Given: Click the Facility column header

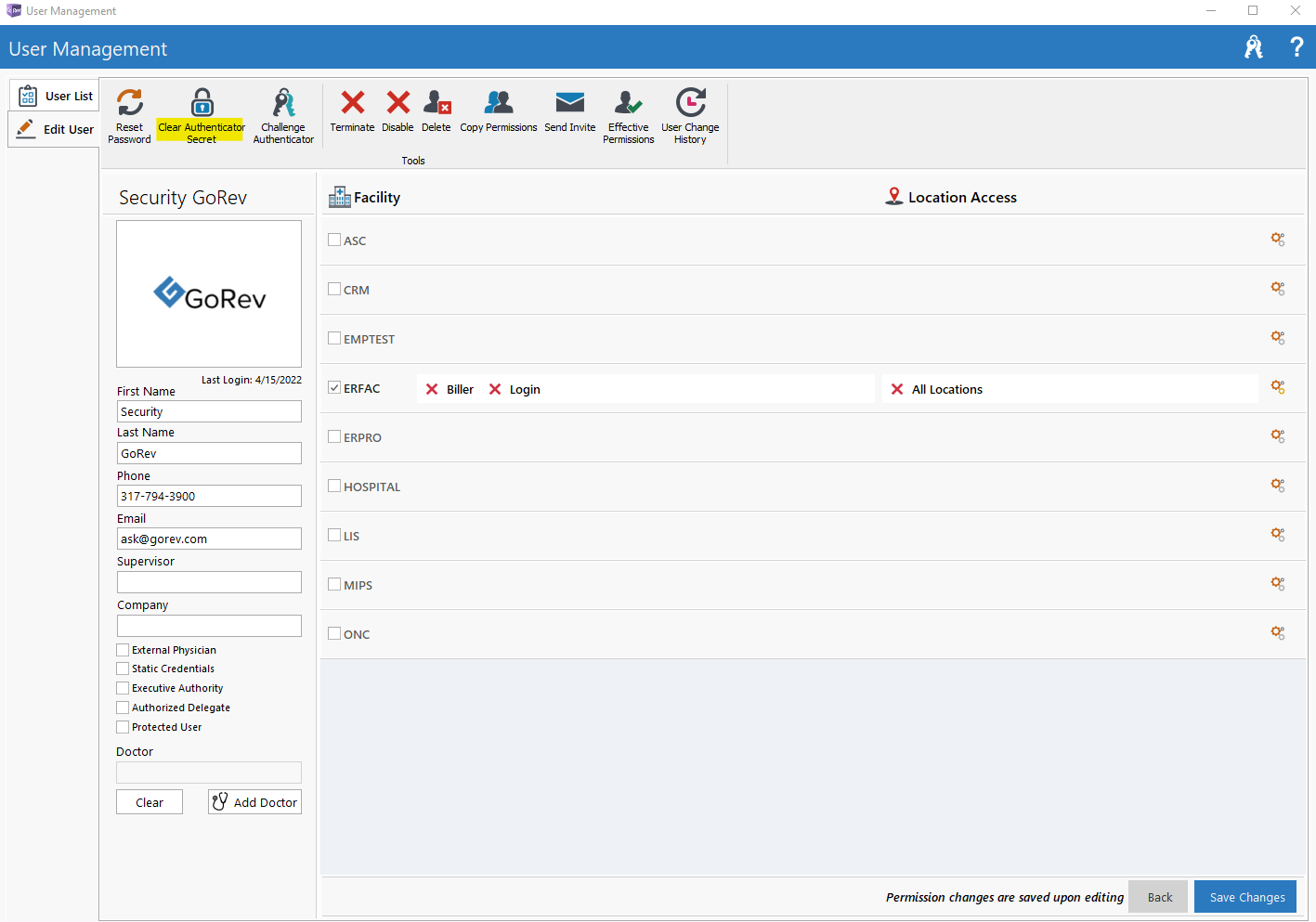Looking at the screenshot, I should click(x=365, y=197).
